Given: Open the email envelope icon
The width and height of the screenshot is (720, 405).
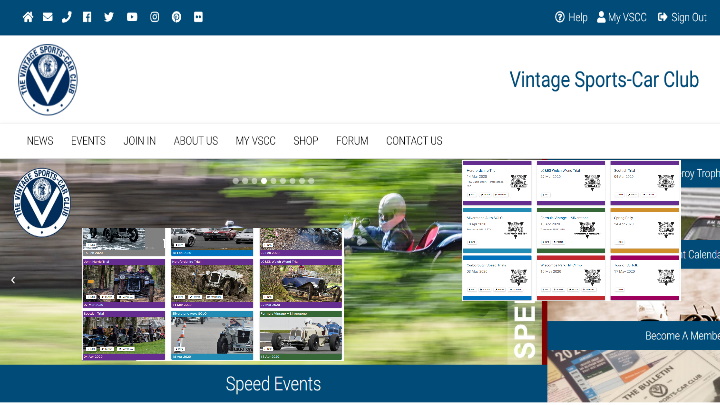Looking at the screenshot, I should click(47, 17).
